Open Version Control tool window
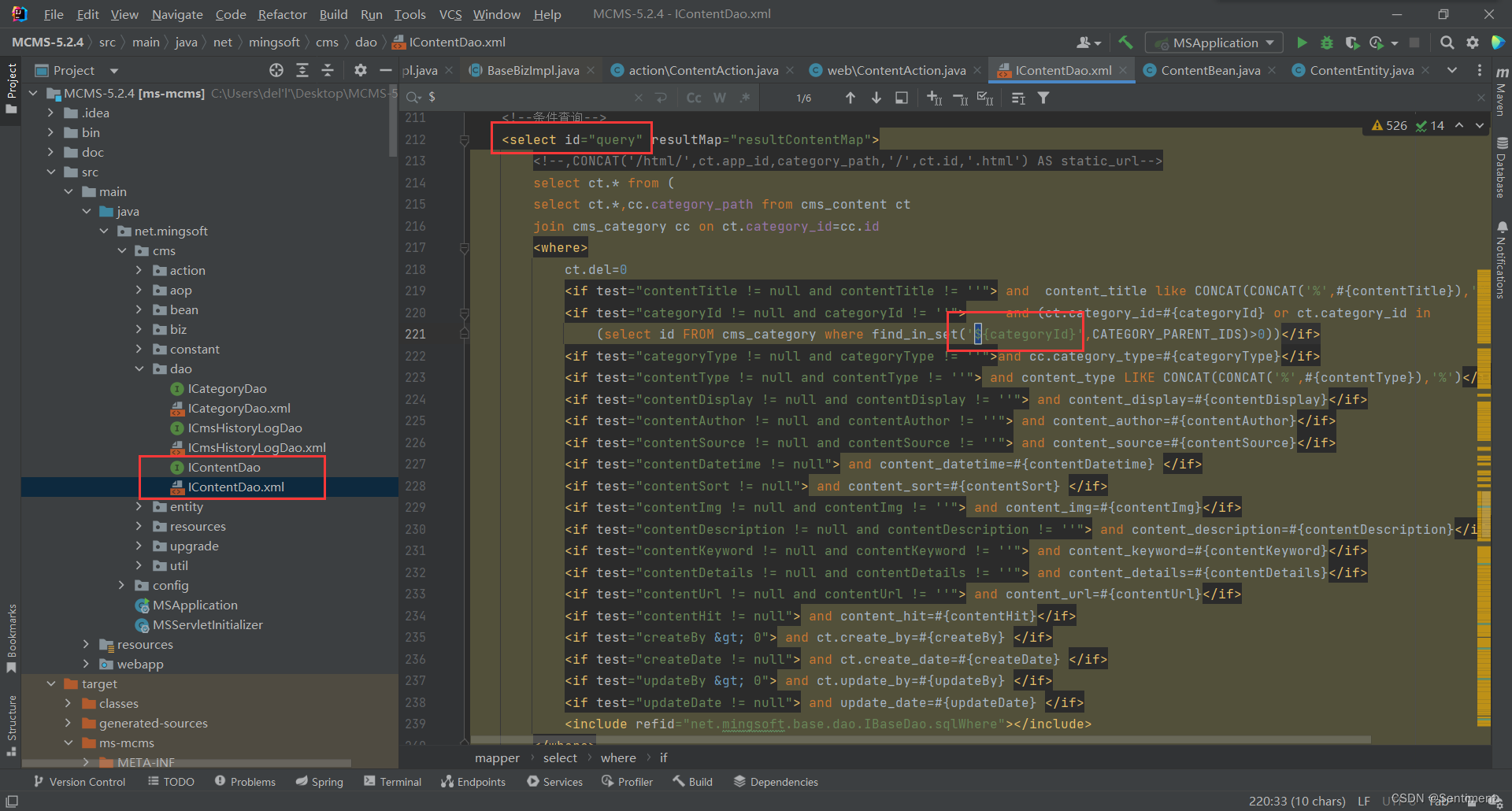Viewport: 1512px width, 811px height. click(x=80, y=782)
